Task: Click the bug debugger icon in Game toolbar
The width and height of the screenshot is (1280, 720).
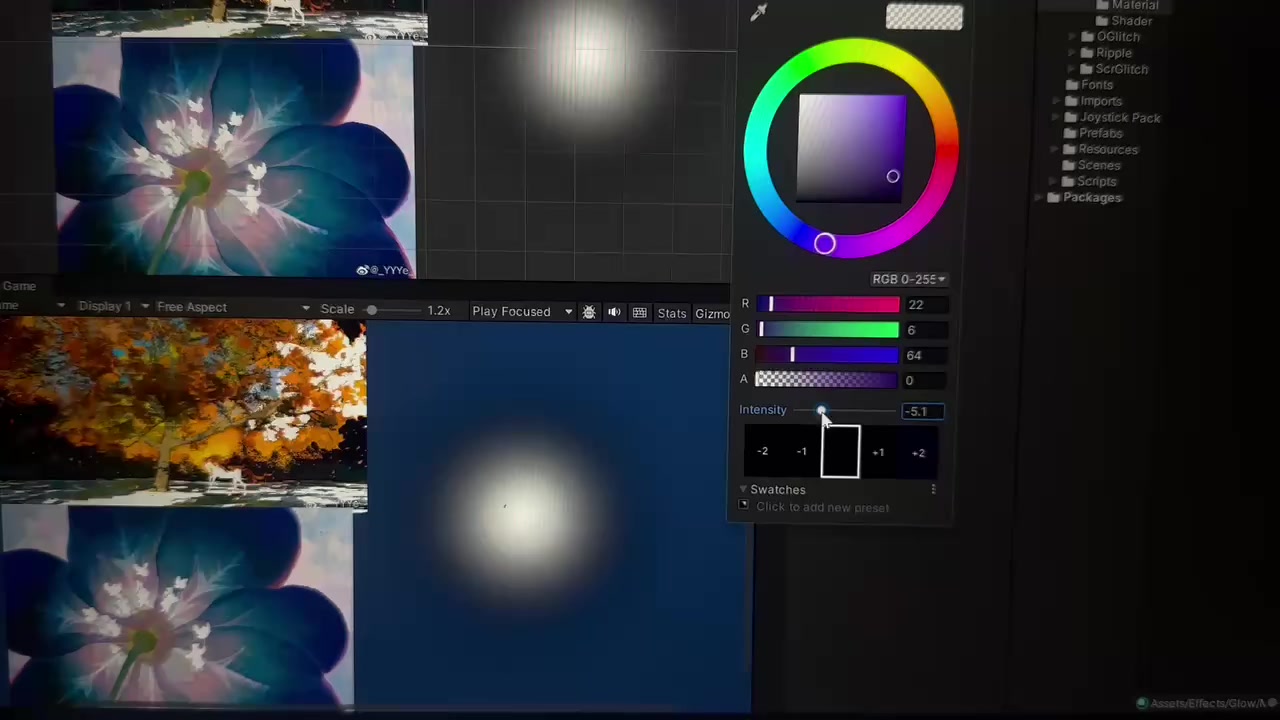Action: [589, 312]
